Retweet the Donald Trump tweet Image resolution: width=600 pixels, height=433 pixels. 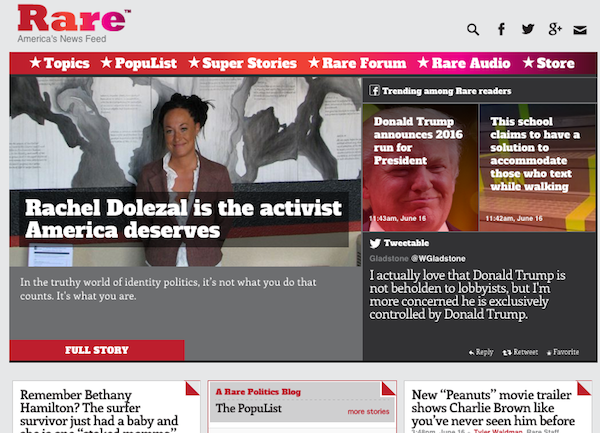(x=520, y=352)
